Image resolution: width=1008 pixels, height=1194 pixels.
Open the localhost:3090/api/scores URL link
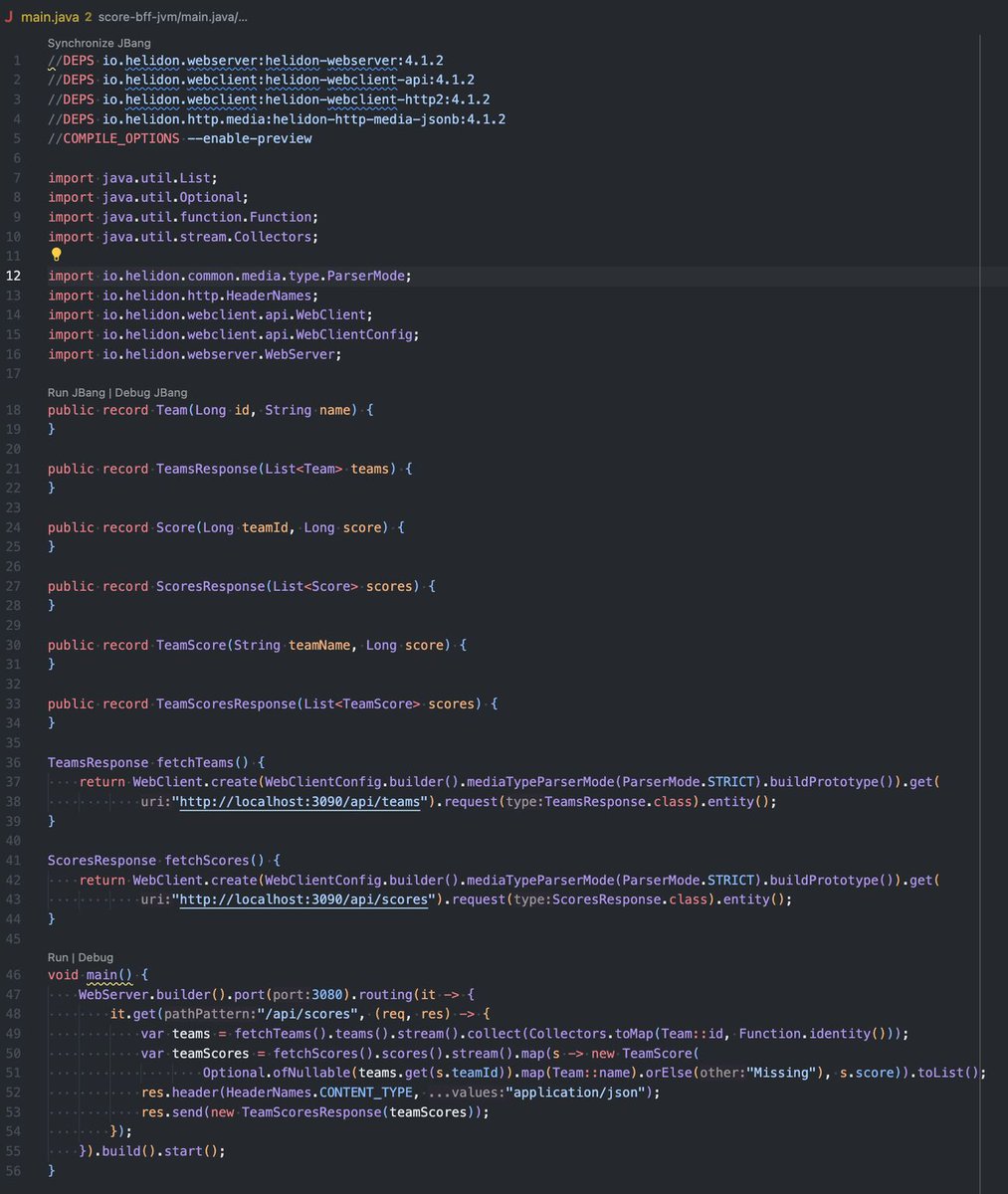pos(303,899)
